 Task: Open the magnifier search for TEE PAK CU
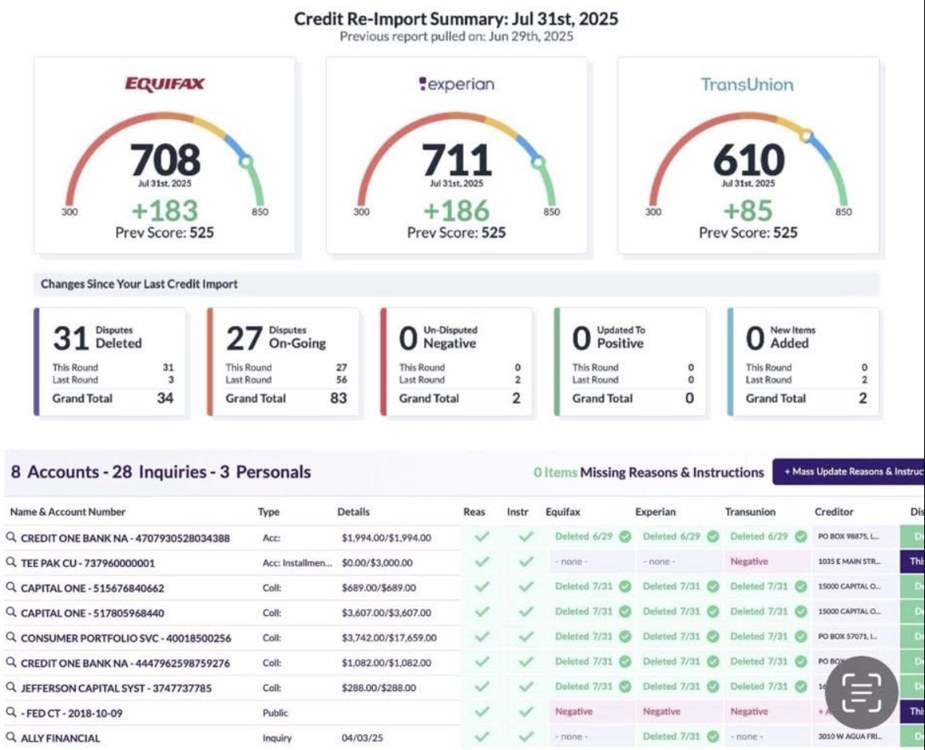(x=12, y=561)
